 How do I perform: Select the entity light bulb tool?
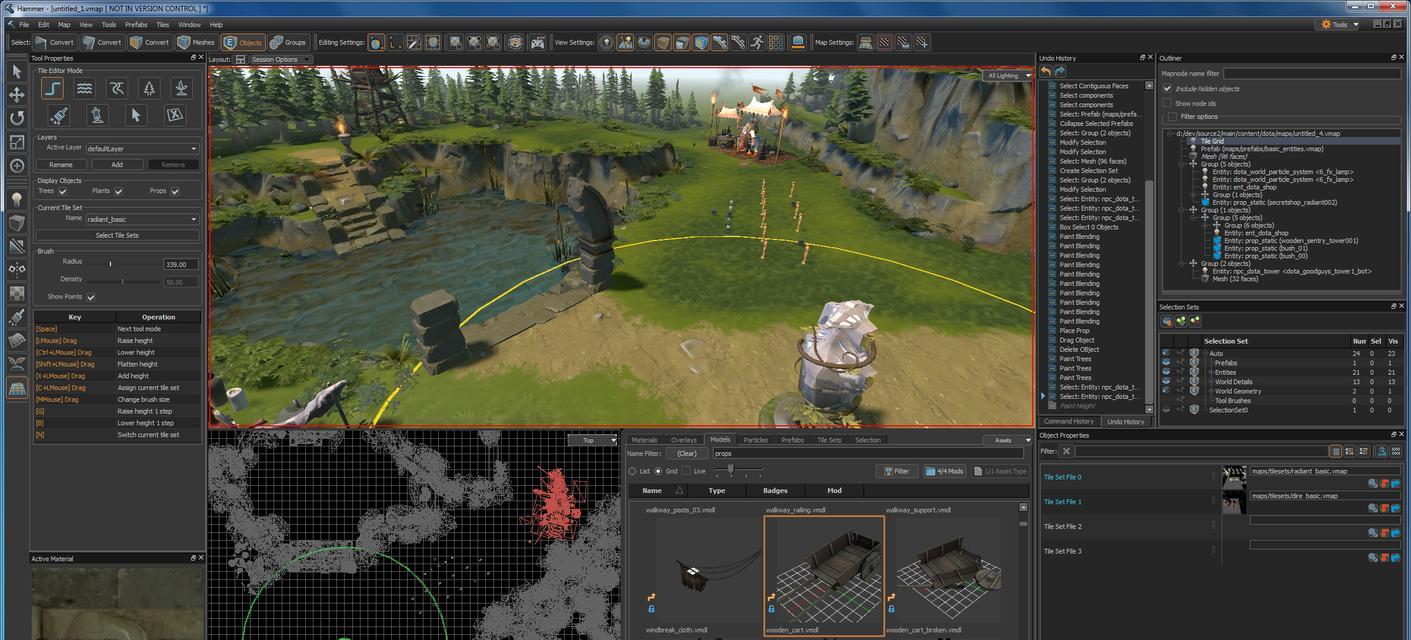click(x=17, y=199)
